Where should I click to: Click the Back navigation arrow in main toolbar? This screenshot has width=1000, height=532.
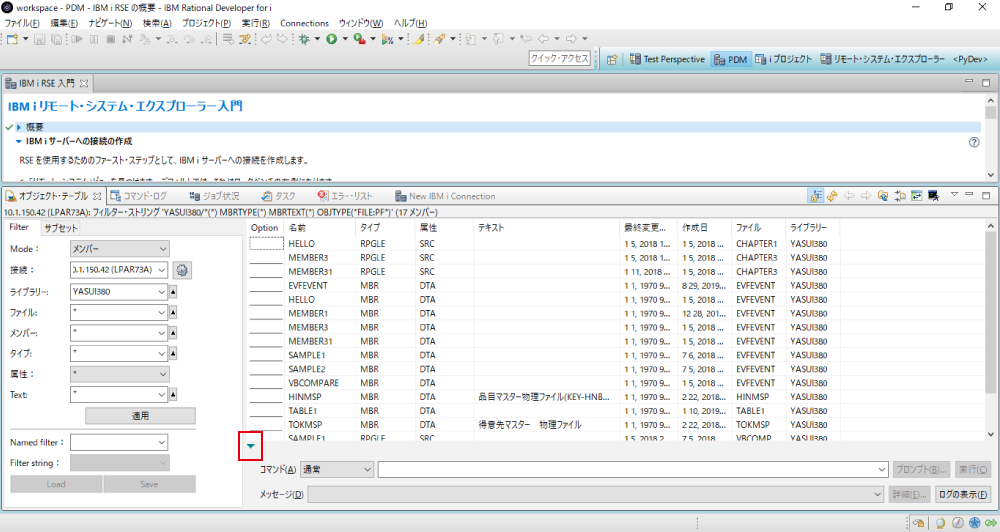(x=543, y=39)
